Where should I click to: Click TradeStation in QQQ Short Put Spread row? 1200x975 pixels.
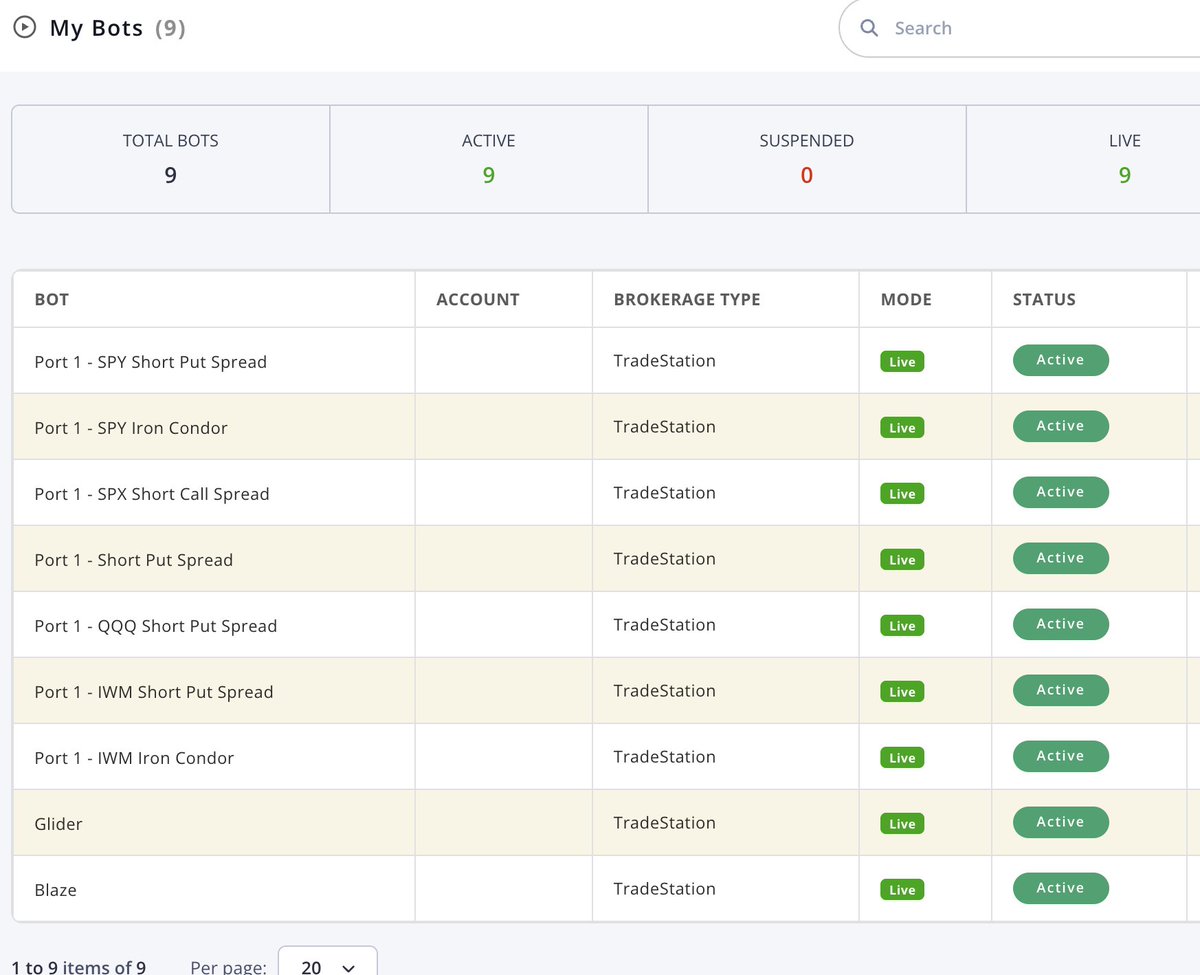tap(665, 625)
